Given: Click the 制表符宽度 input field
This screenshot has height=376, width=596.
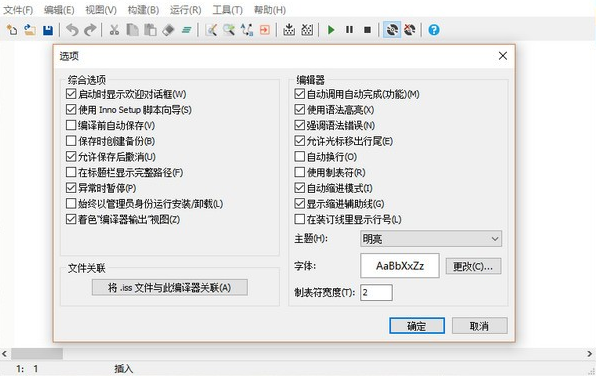Looking at the screenshot, I should pyautogui.click(x=376, y=292).
